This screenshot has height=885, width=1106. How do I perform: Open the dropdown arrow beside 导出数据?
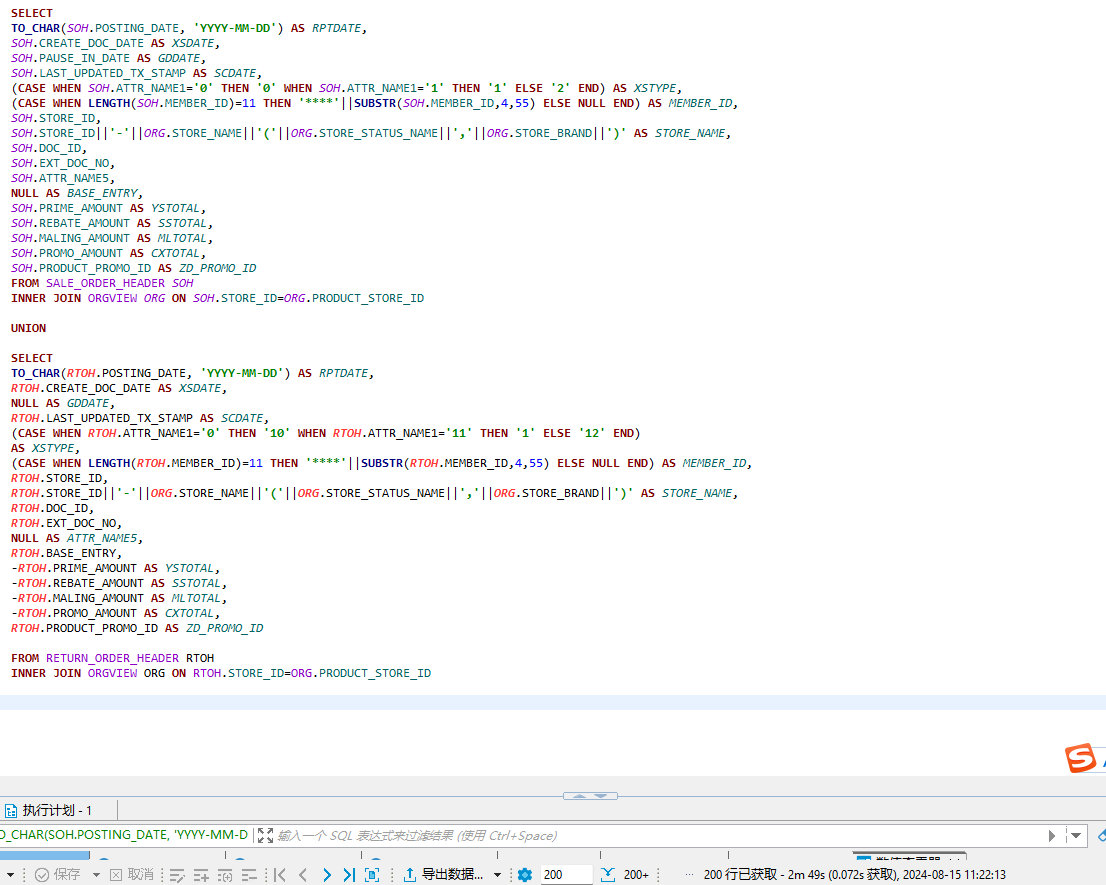click(497, 875)
